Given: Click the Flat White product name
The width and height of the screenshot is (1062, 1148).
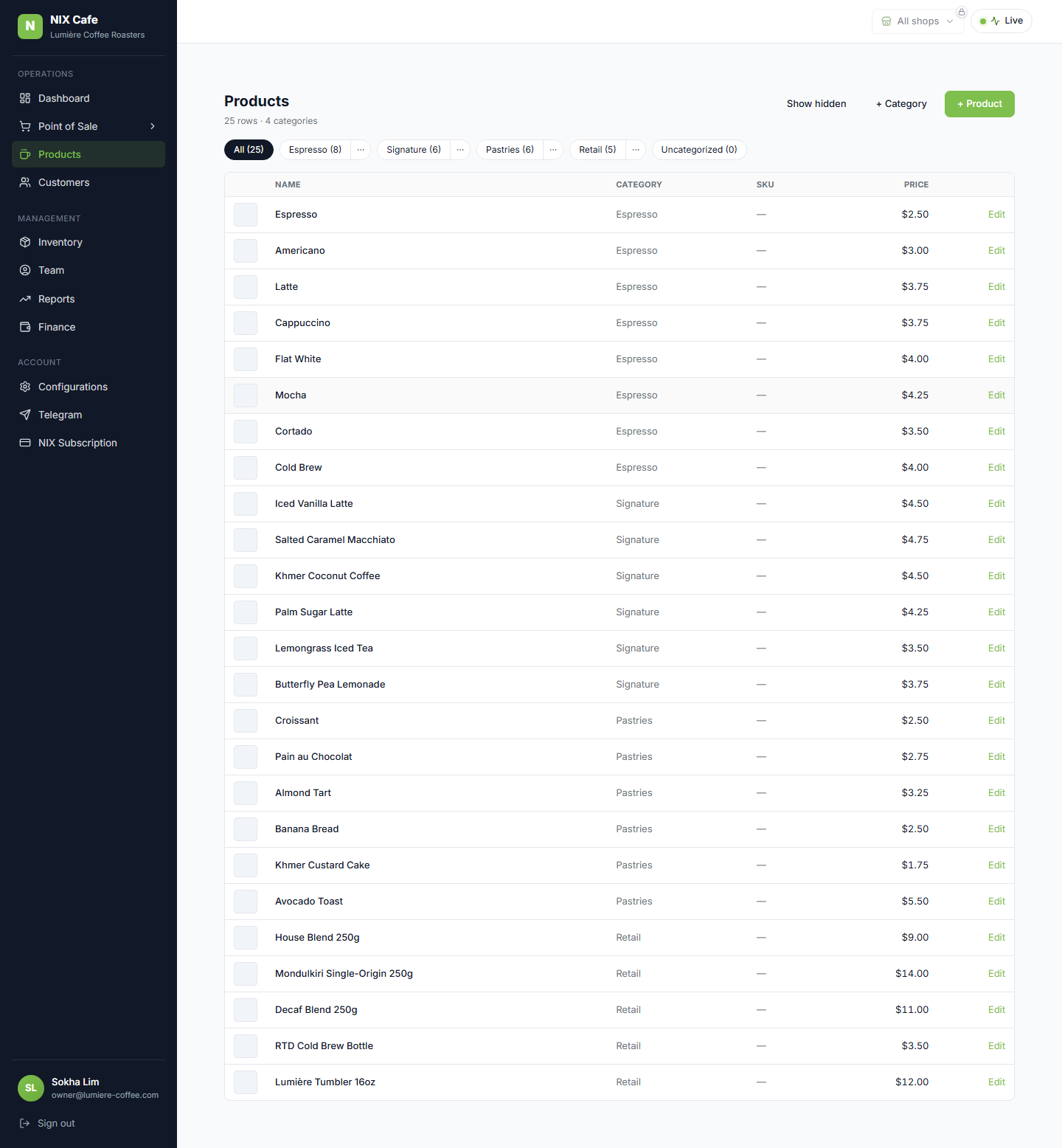Looking at the screenshot, I should click(298, 359).
